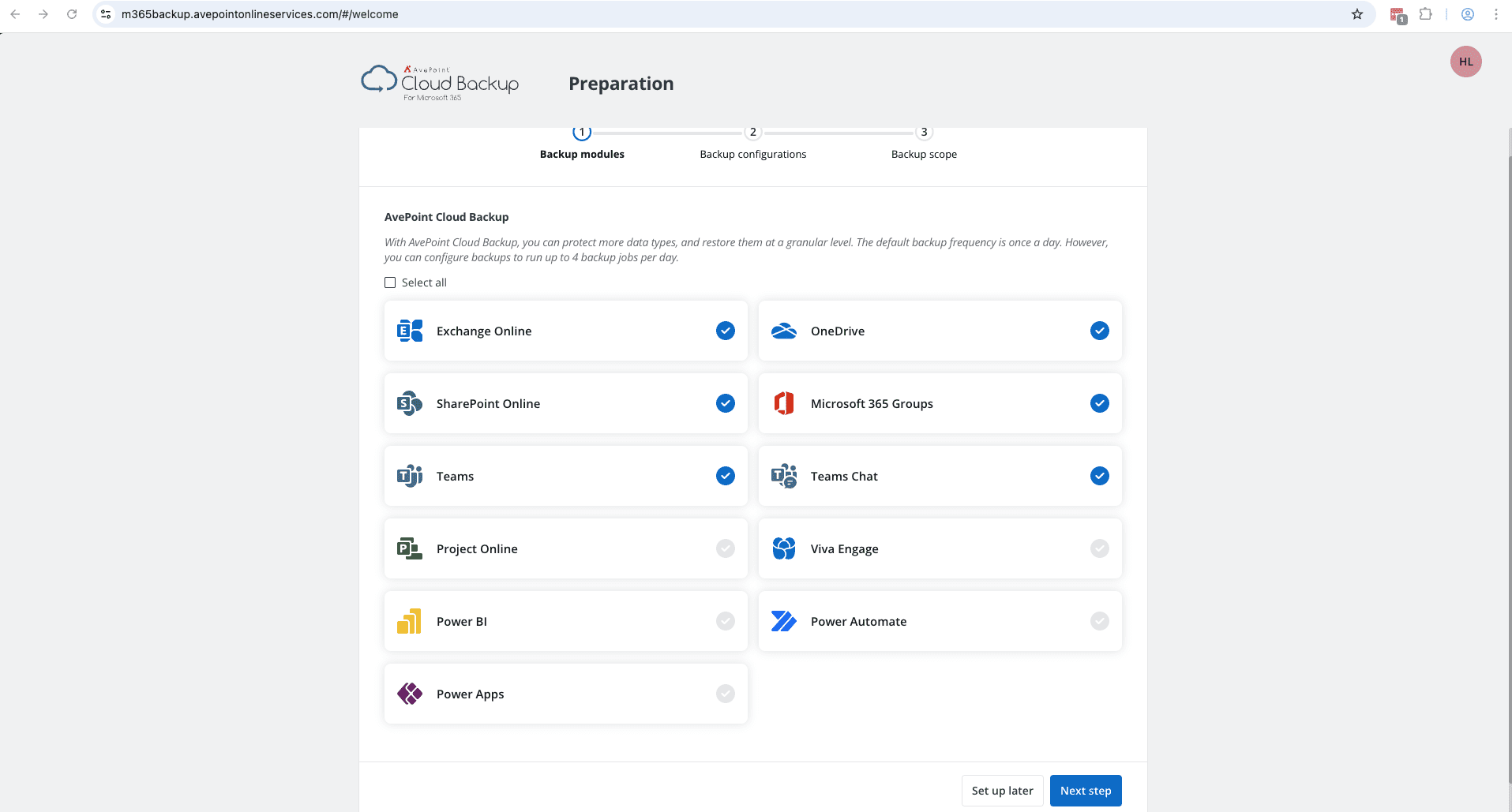View site information icon in address bar
Viewport: 1512px width, 812px height.
tap(106, 14)
